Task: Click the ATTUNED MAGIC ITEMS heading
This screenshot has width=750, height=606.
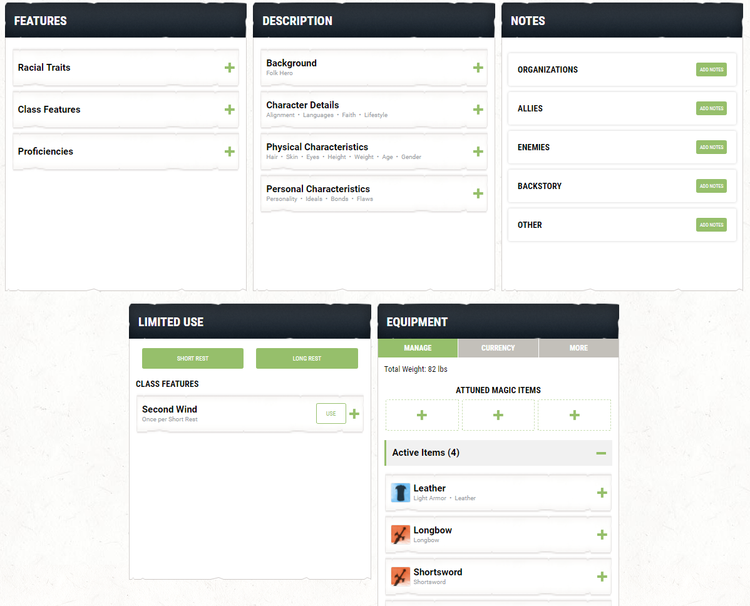Action: pyautogui.click(x=498, y=390)
